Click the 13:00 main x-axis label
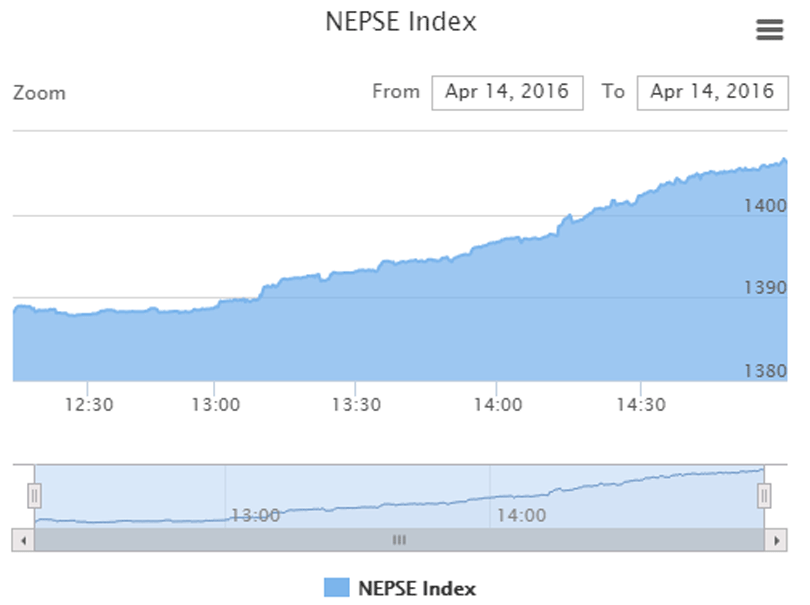The width and height of the screenshot is (810, 605). pos(216,405)
